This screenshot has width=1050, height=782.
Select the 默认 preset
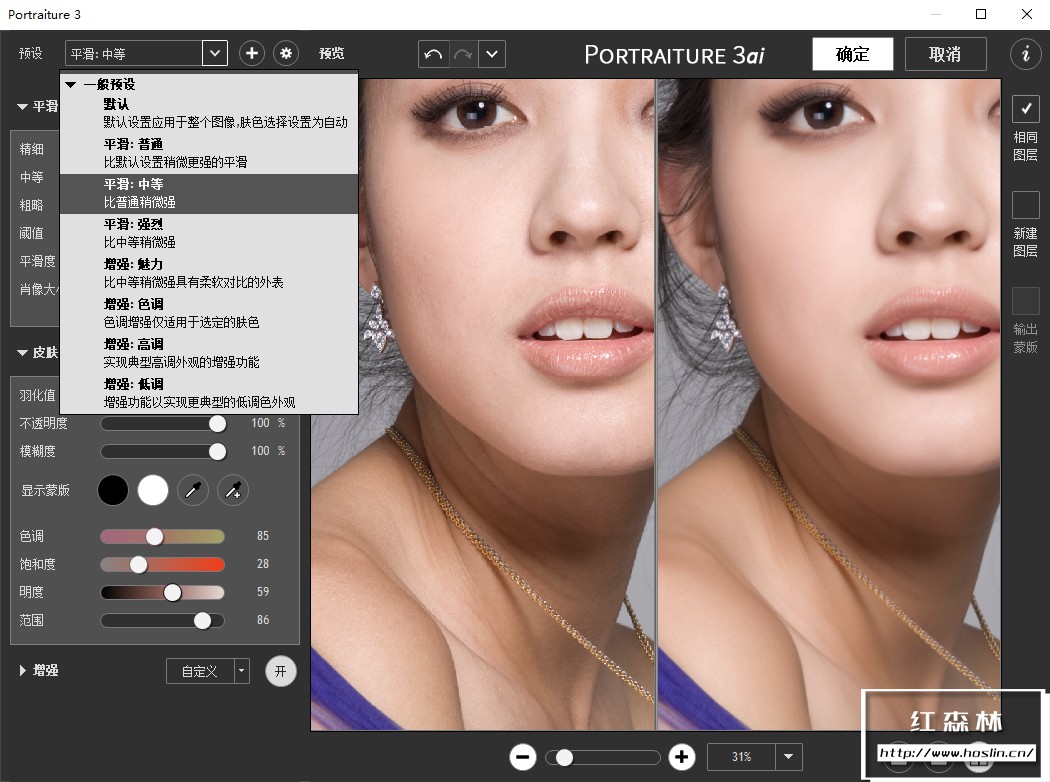tap(209, 114)
